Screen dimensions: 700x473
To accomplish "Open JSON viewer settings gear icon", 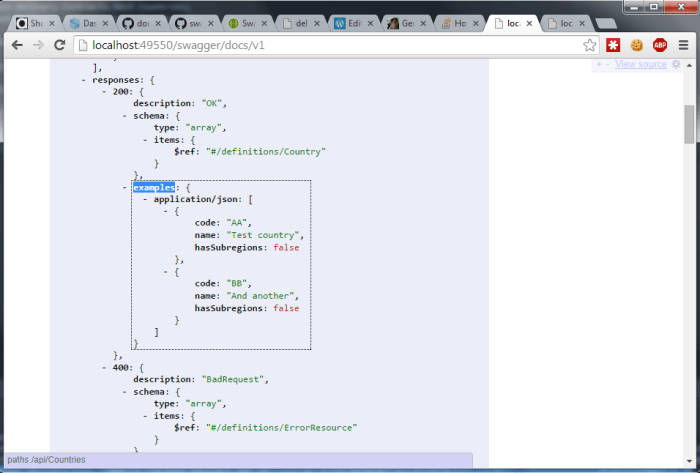I will [676, 64].
